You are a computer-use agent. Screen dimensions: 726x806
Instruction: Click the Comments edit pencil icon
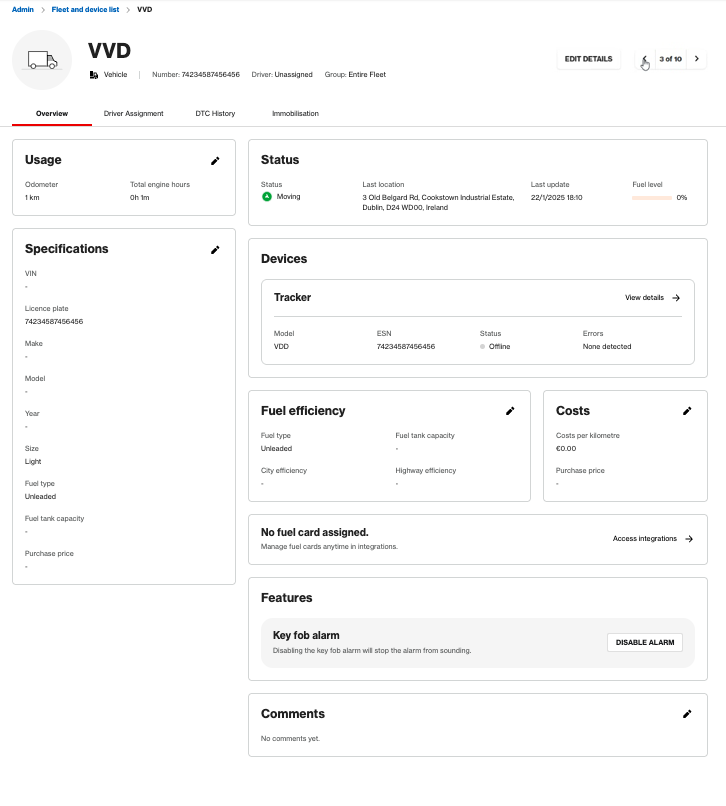tap(687, 714)
